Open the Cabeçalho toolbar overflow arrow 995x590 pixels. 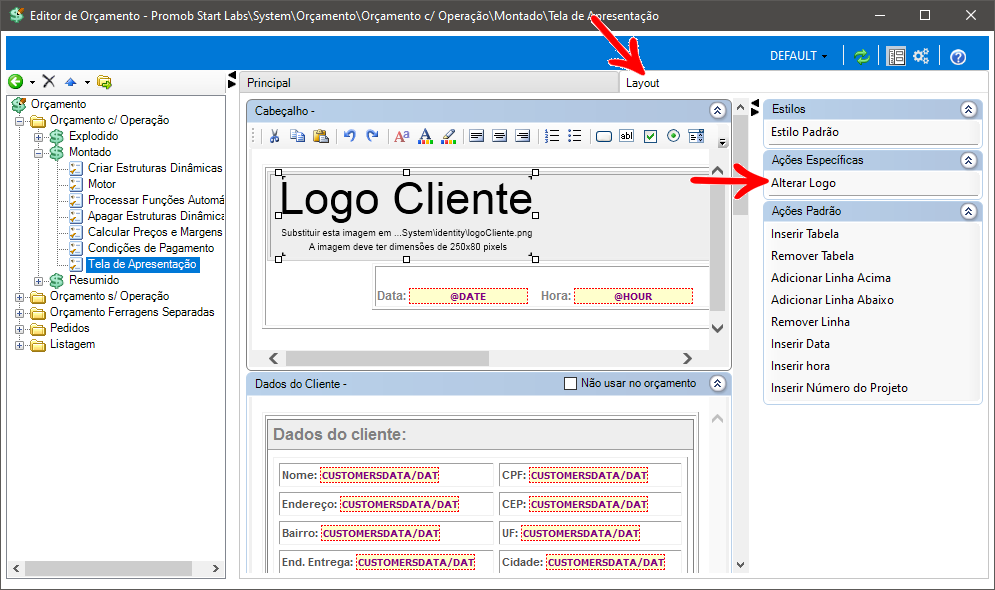722,142
